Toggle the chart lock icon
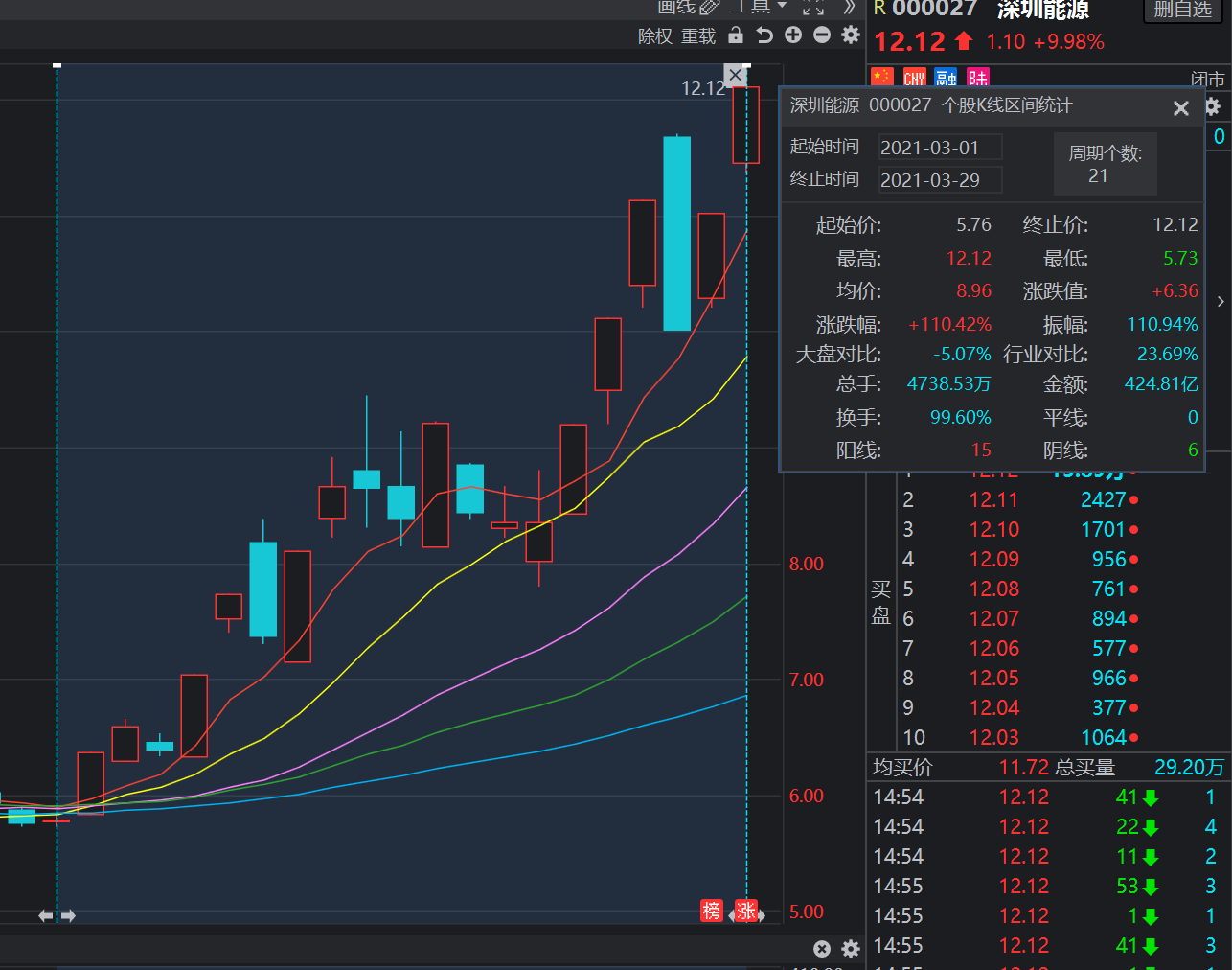The image size is (1232, 970). click(736, 35)
